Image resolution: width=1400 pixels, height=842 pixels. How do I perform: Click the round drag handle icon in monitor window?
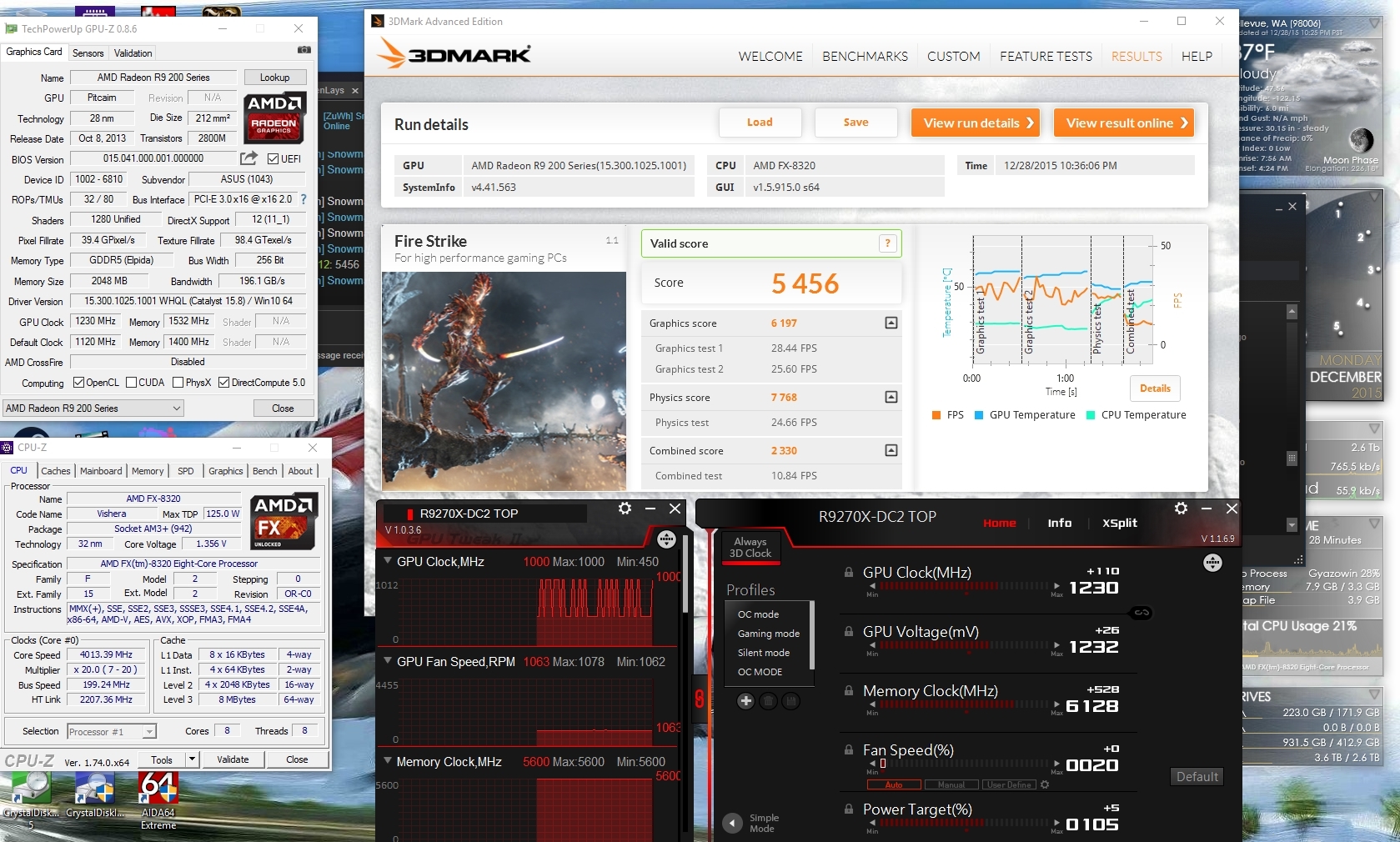point(666,539)
